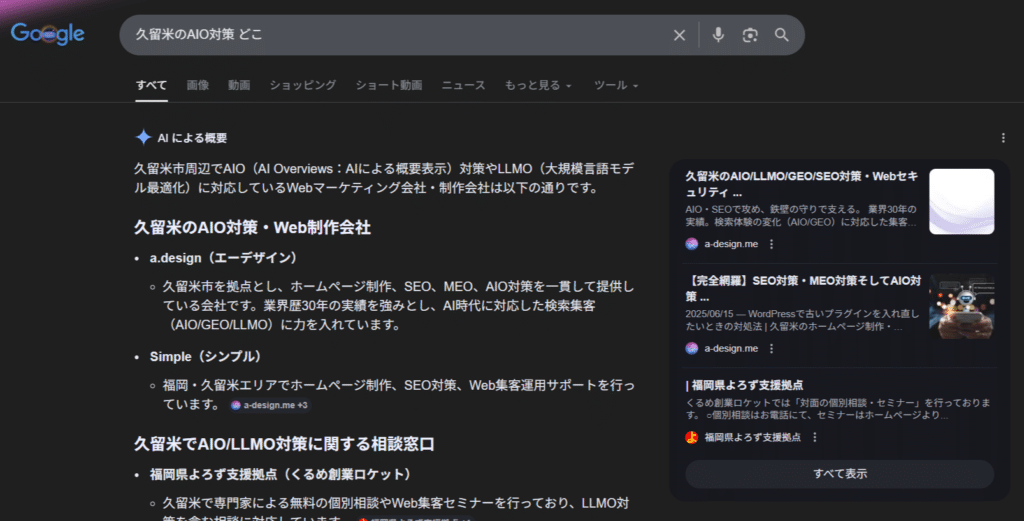Click heading 久留米でAIO/LLMO対策に関する相談窓口
1024x521 pixels.
tap(284, 444)
